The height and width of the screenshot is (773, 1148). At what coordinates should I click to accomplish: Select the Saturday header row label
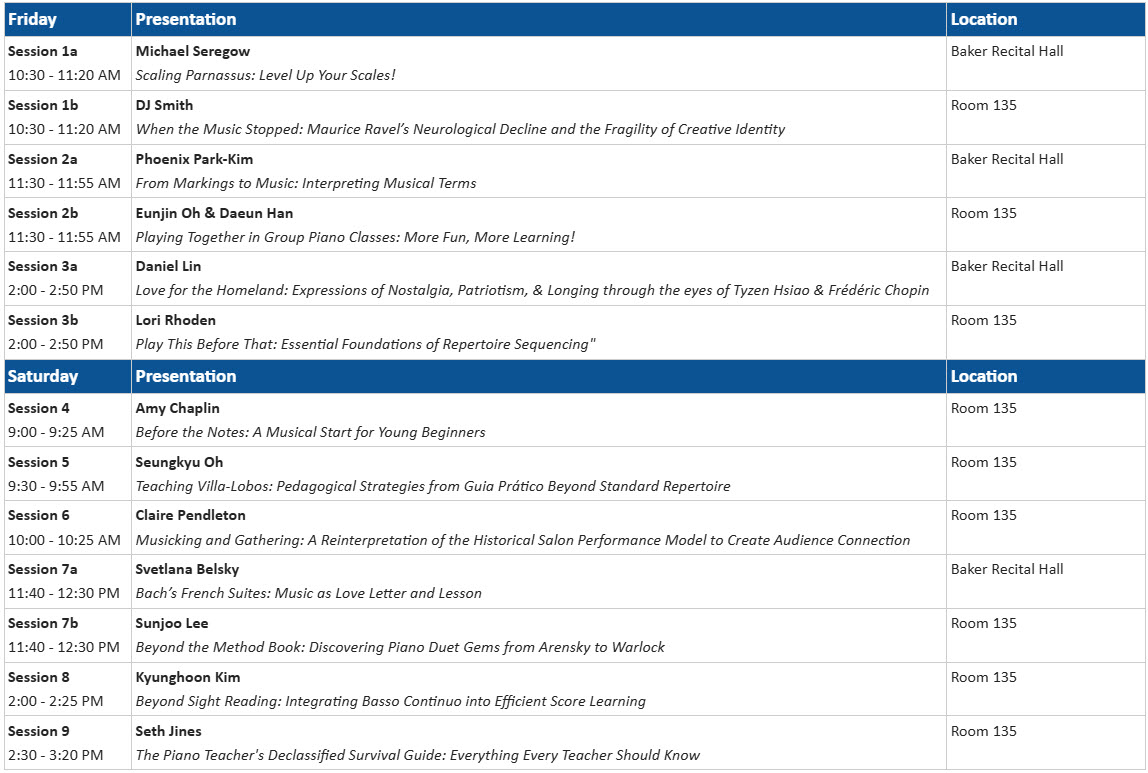(x=42, y=376)
